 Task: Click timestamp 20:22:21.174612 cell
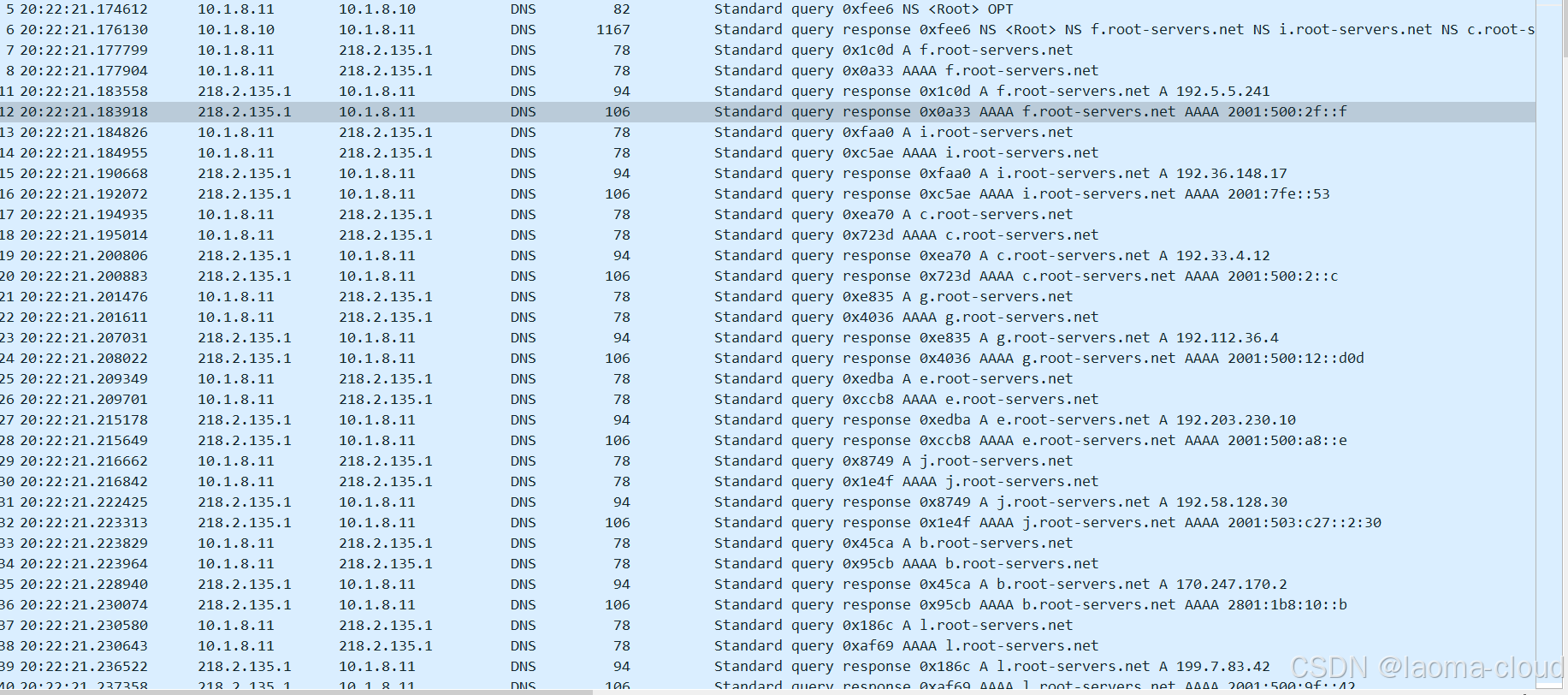pos(84,9)
